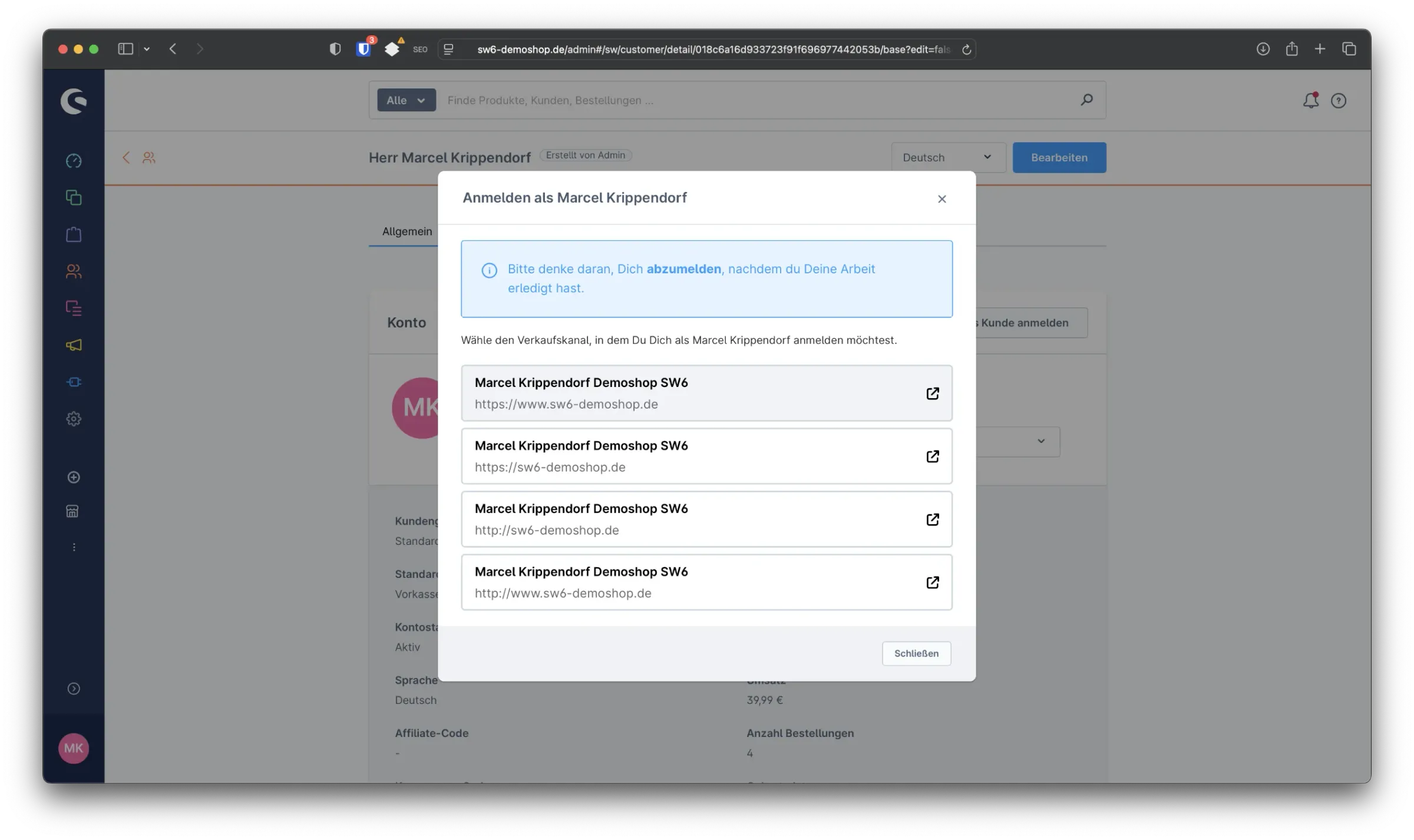1414x840 pixels.
Task: Expand the Alle search filter dropdown
Action: coord(406,100)
